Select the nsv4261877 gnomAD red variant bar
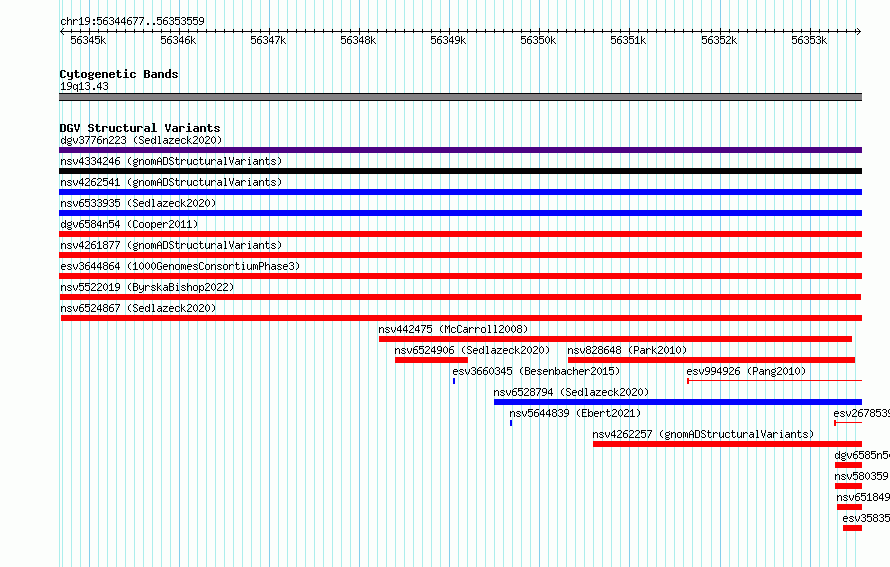Screen dimensions: 890x567 [460, 255]
